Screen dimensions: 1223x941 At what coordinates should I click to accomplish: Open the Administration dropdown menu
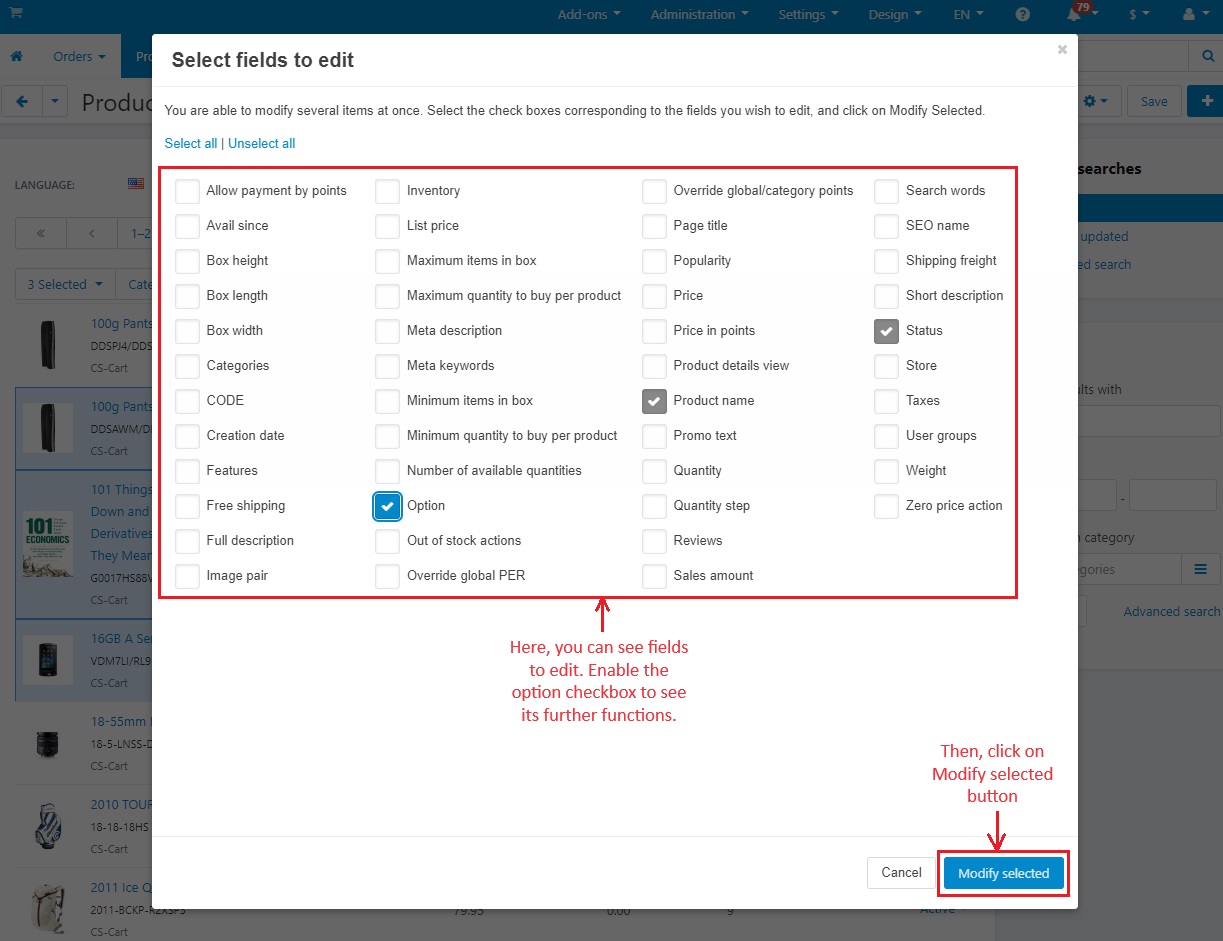coord(700,15)
